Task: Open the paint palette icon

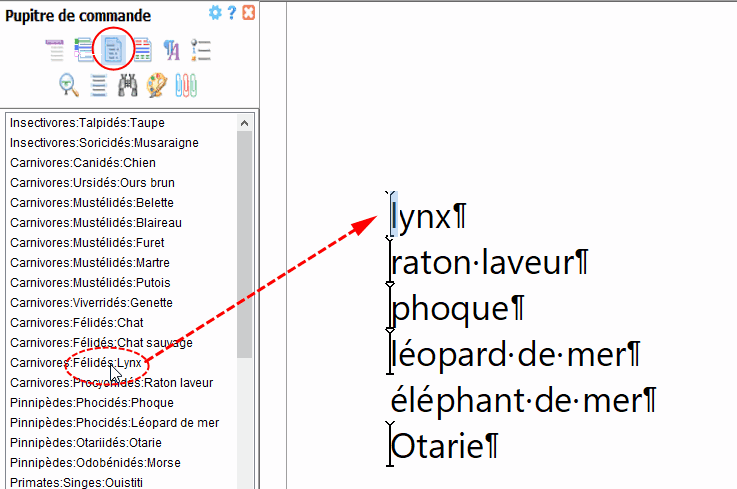Action: point(156,85)
